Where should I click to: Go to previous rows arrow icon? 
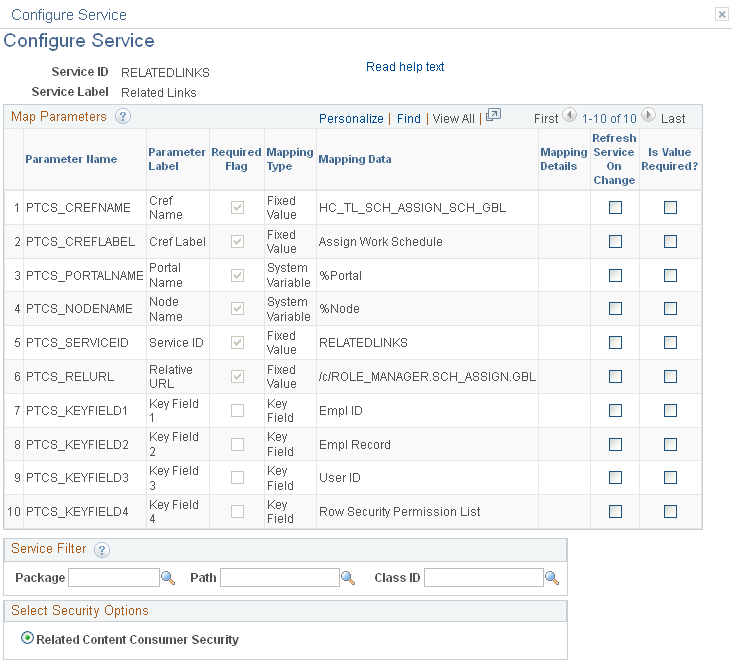pos(570,115)
